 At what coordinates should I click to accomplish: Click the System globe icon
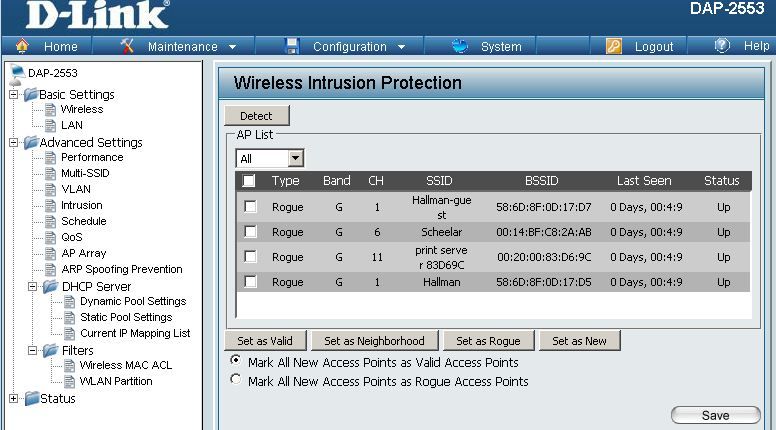point(460,46)
